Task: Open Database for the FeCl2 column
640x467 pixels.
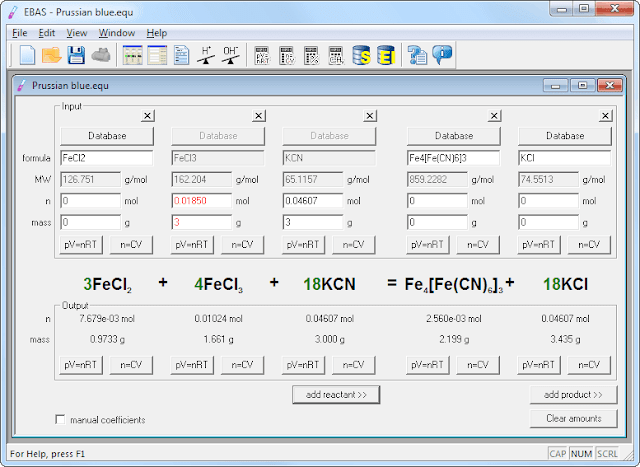Action: 107,136
